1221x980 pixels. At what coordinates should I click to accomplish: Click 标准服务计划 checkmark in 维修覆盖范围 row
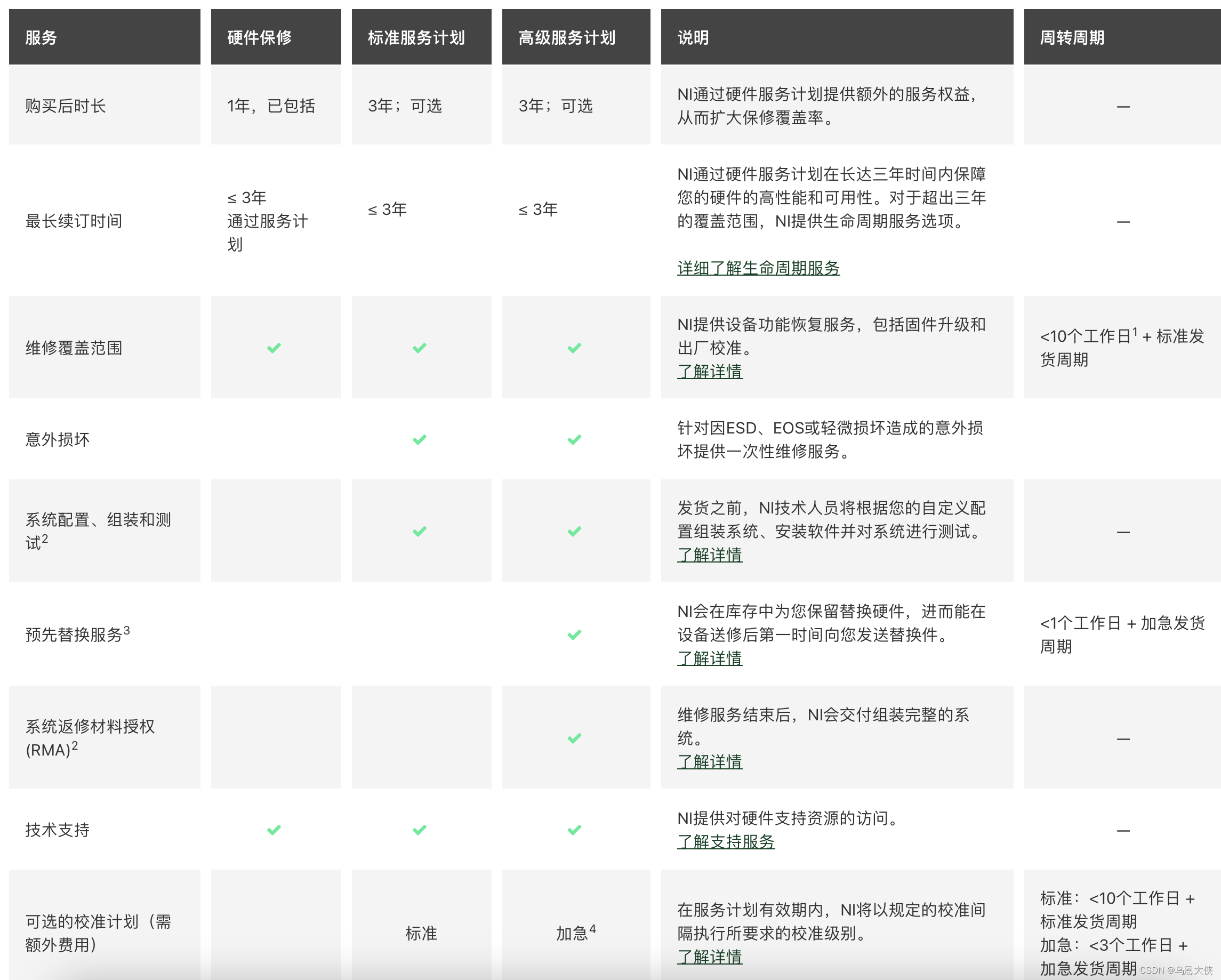[x=420, y=348]
